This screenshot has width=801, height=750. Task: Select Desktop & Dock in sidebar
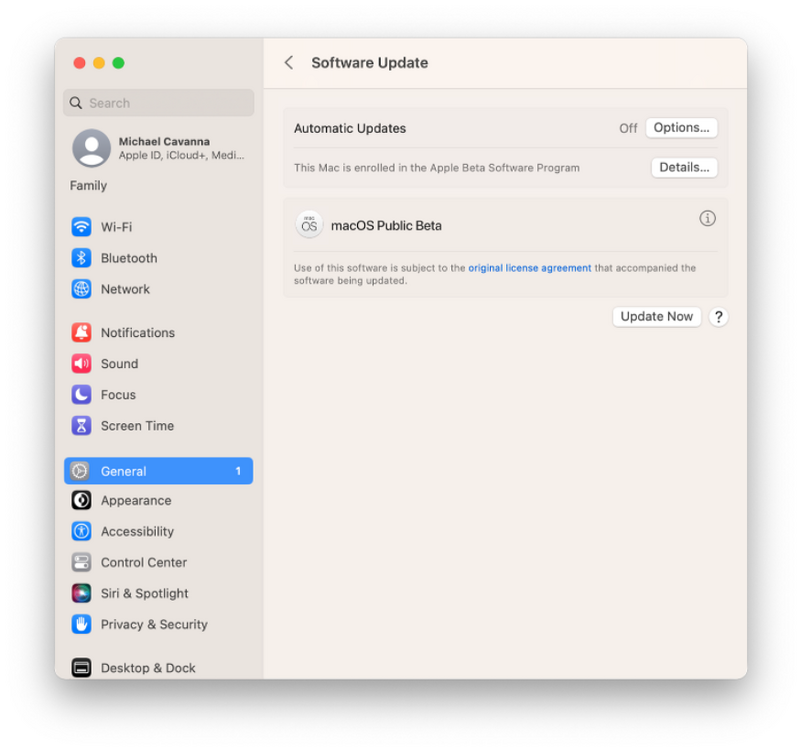(x=158, y=668)
